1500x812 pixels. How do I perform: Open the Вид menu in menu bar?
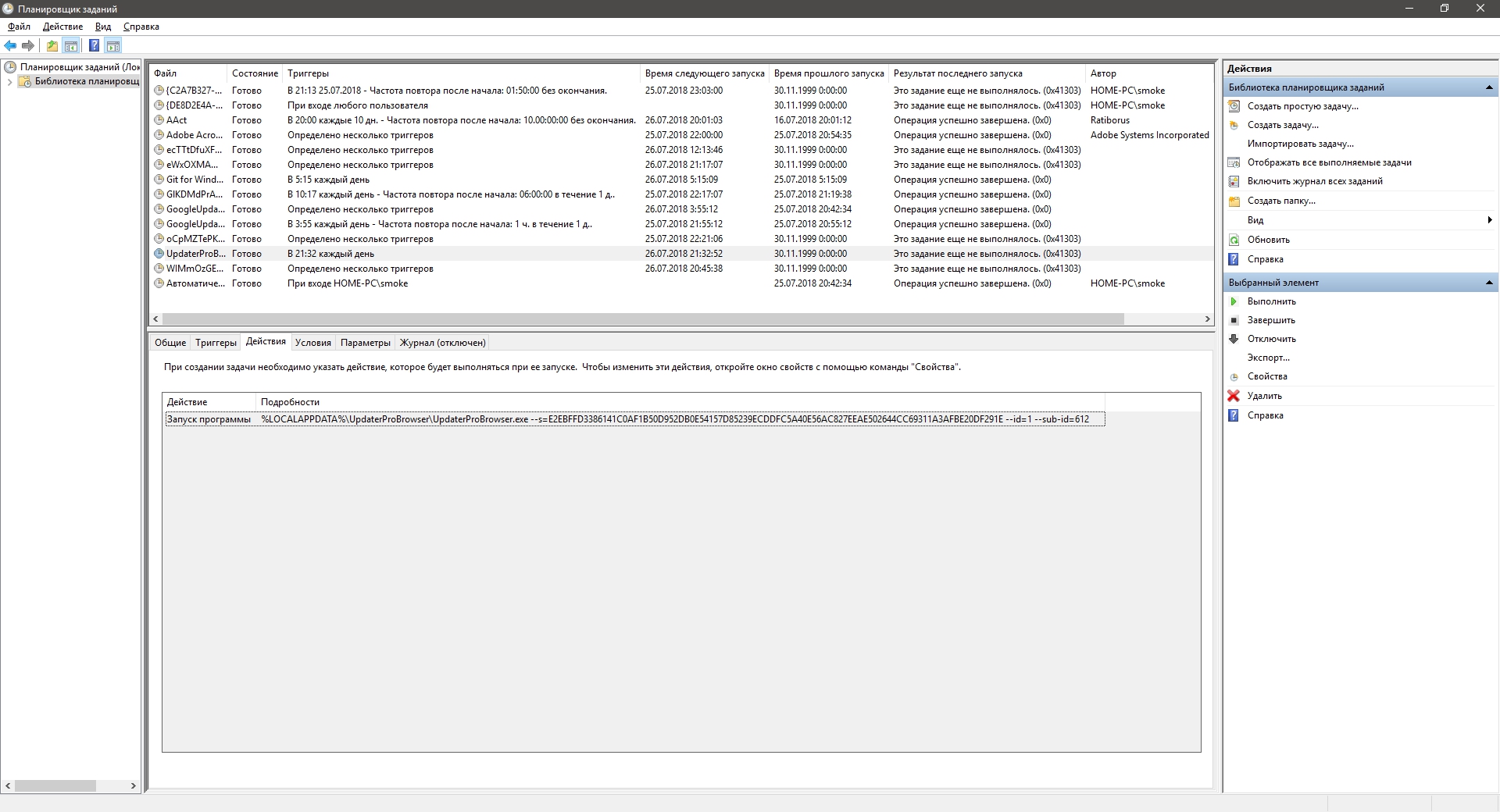tap(103, 27)
